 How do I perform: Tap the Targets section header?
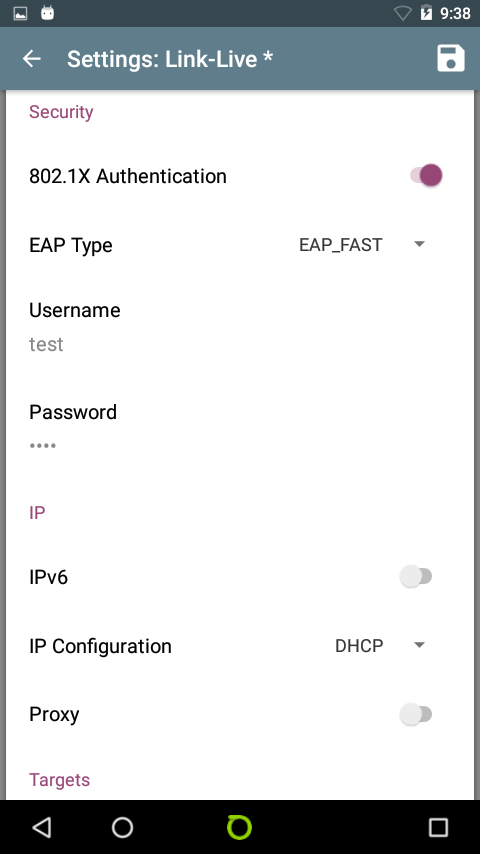click(59, 780)
